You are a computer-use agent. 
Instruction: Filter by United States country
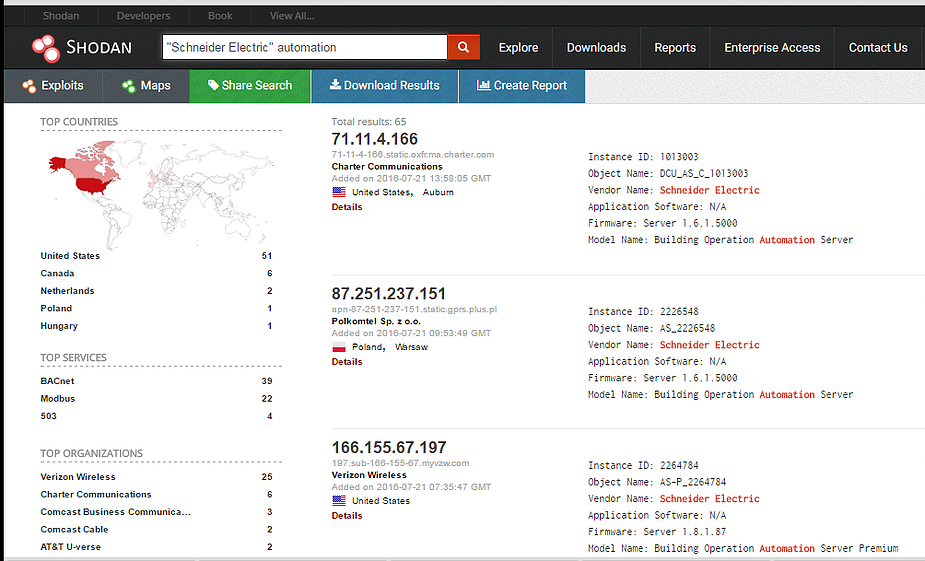point(70,256)
